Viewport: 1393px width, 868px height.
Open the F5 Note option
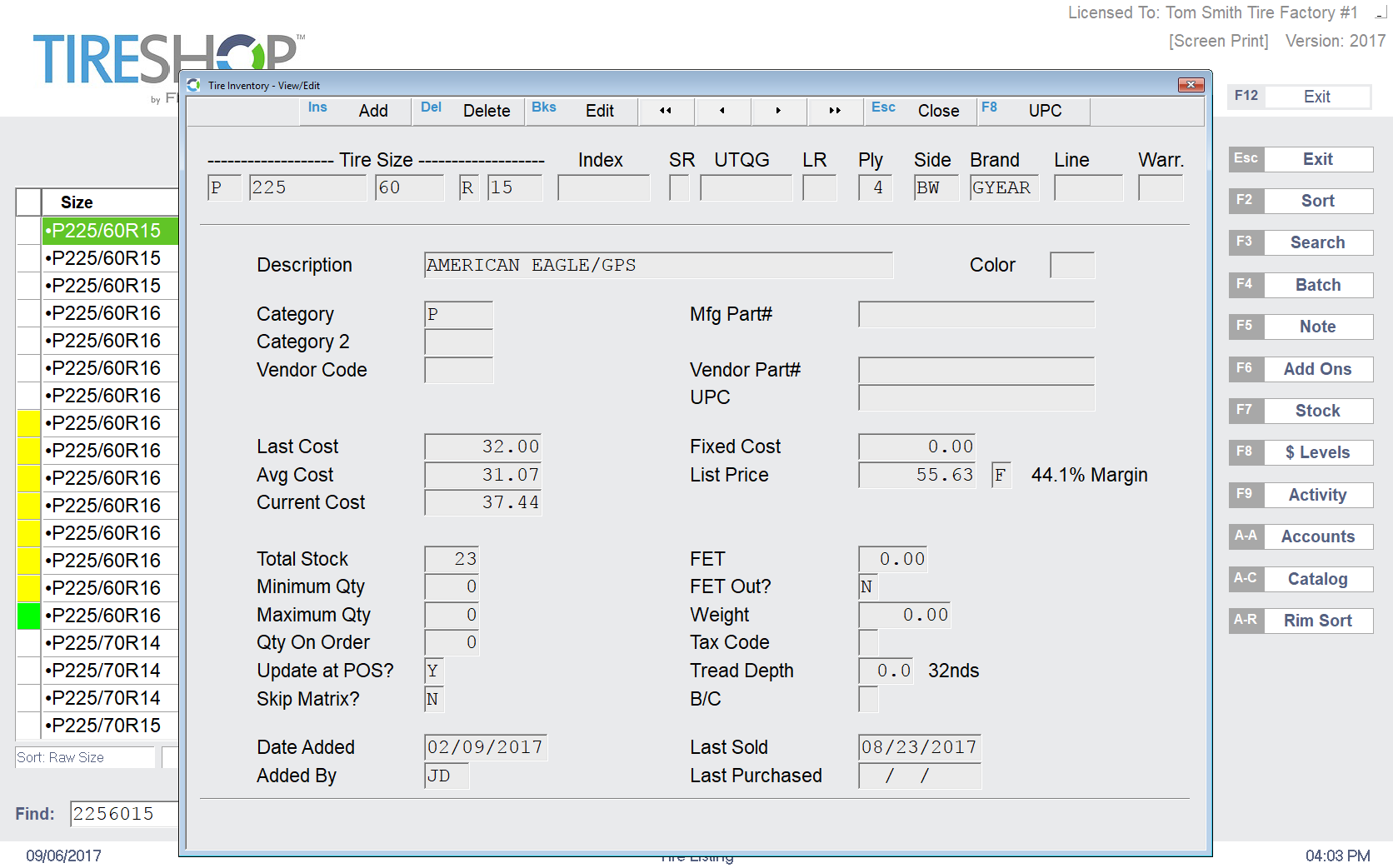[x=1301, y=327]
